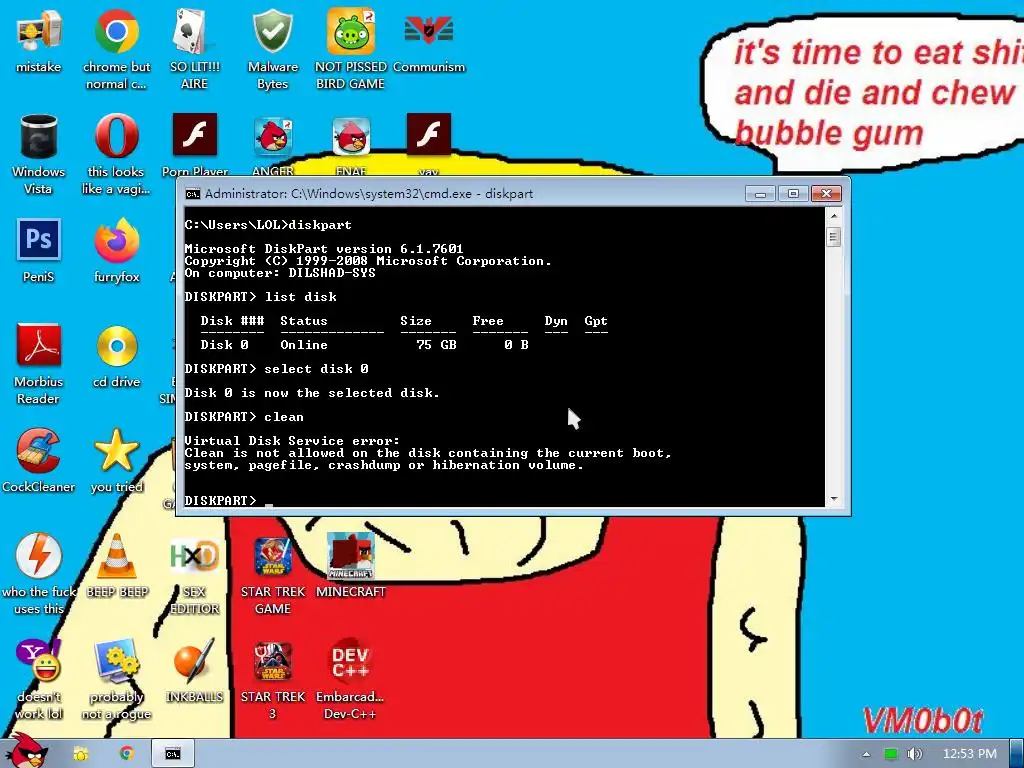Open the Porn Player flash icon
This screenshot has height=768, width=1024.
pyautogui.click(x=195, y=145)
